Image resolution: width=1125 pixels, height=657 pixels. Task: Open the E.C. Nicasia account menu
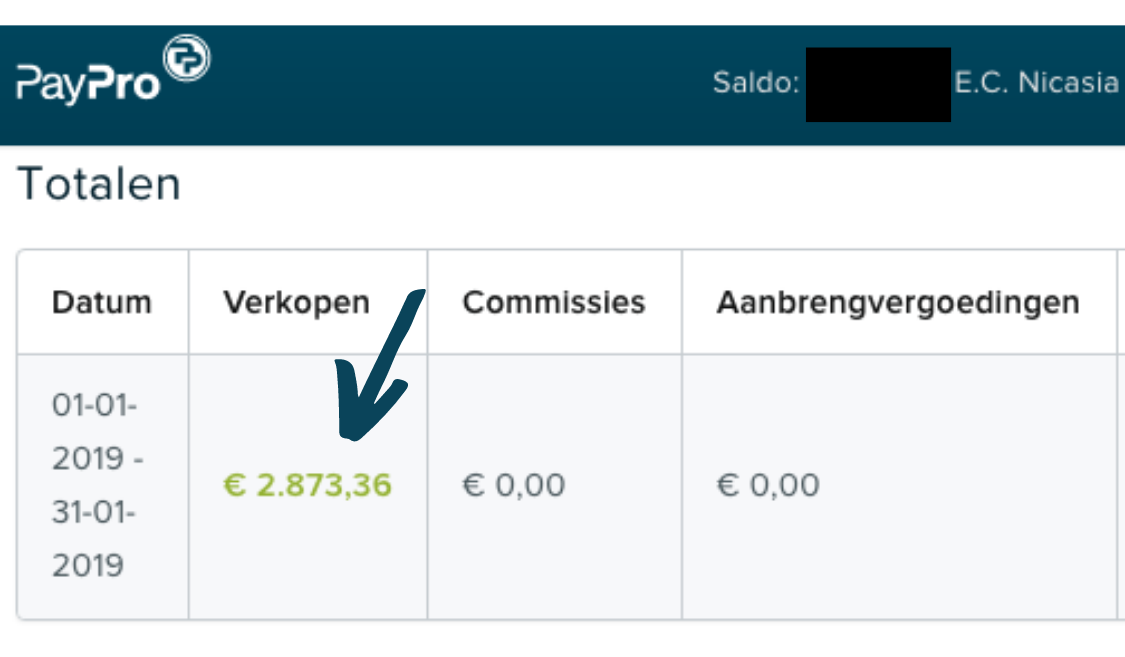click(x=1036, y=82)
